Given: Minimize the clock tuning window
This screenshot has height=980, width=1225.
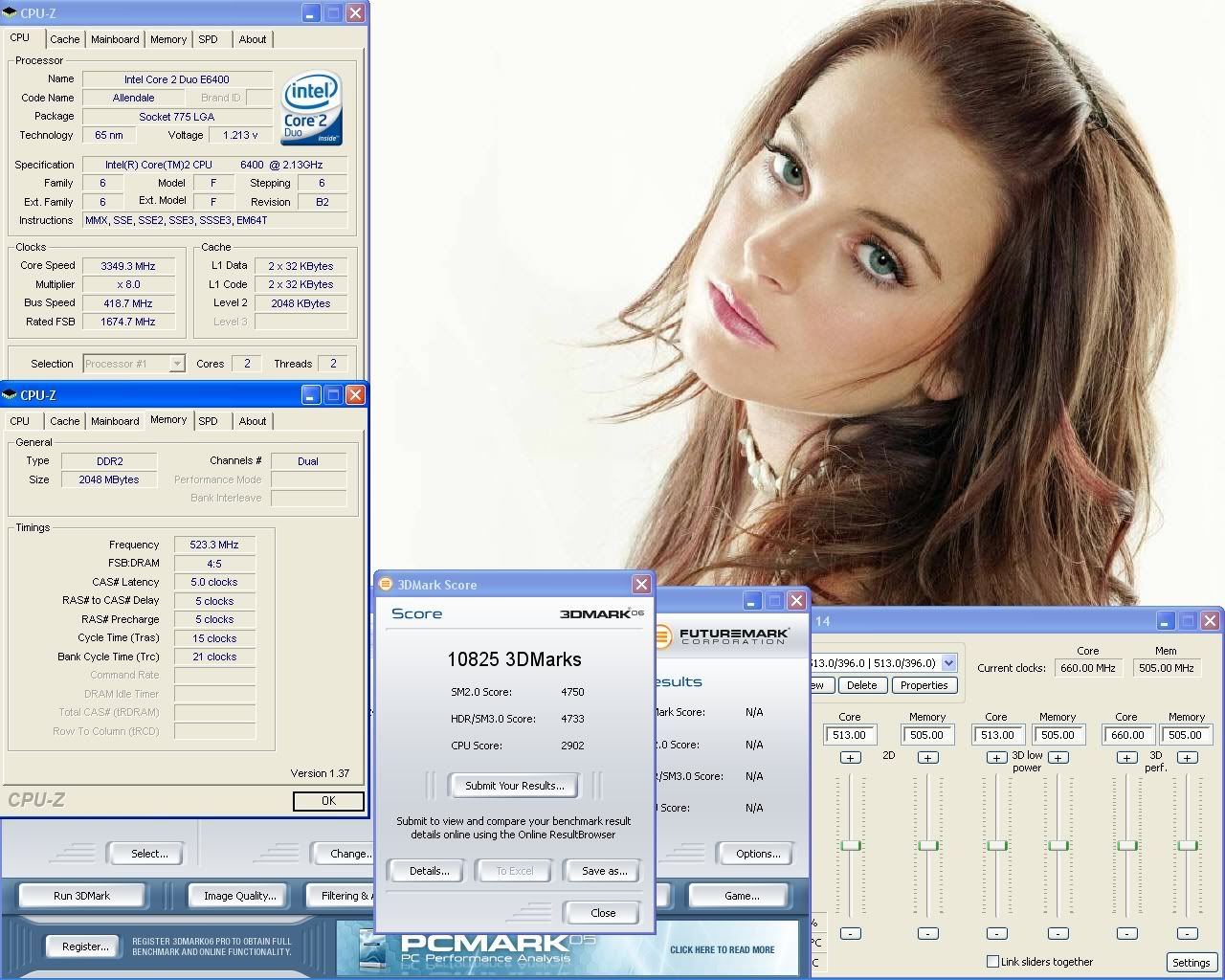Looking at the screenshot, I should [x=1165, y=620].
